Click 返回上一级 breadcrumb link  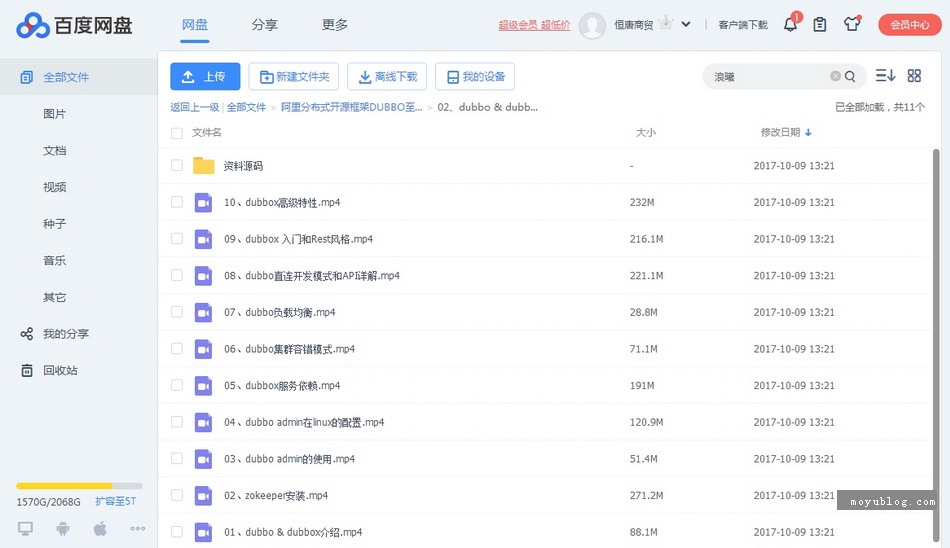coord(194,107)
